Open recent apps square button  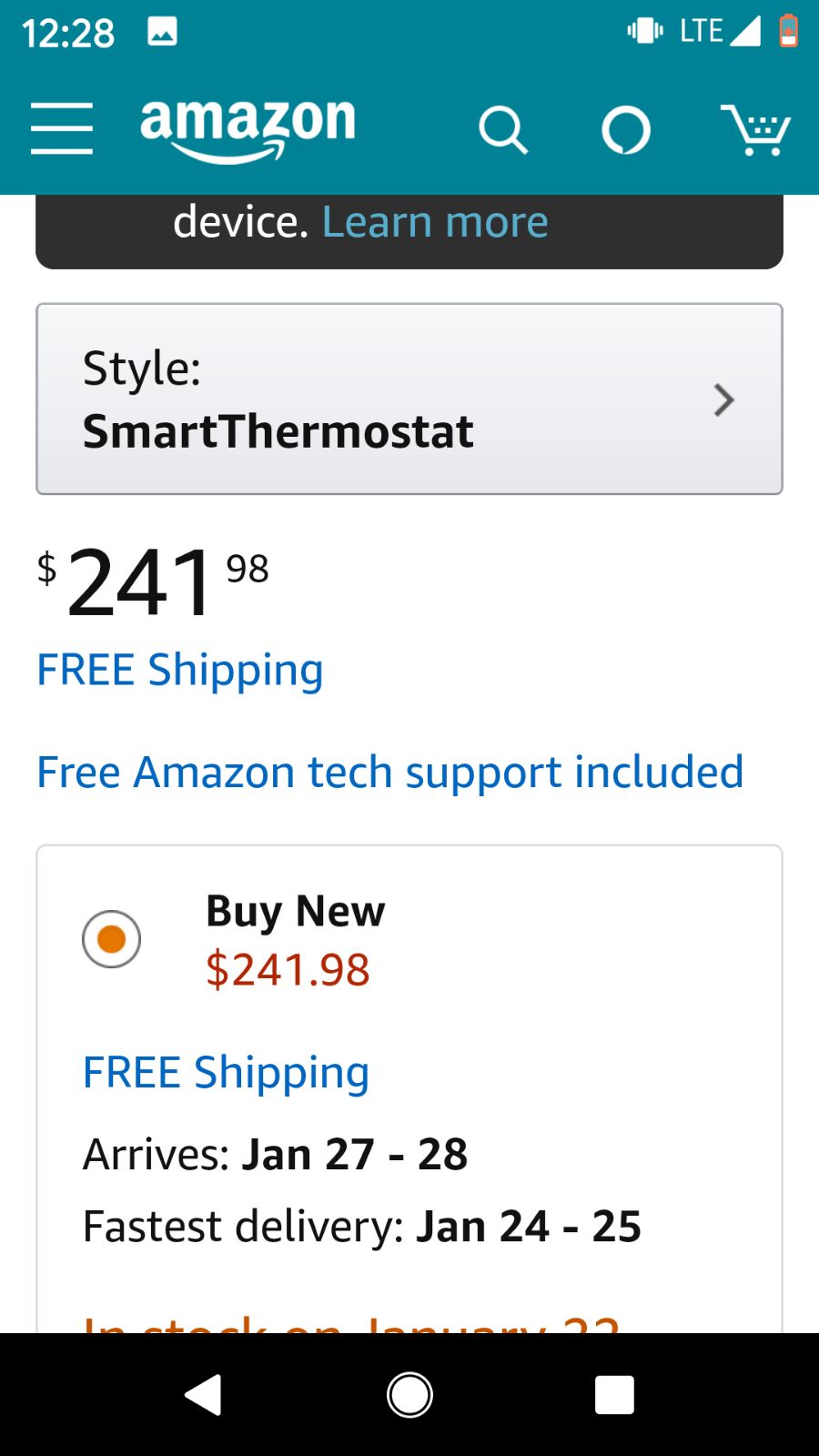click(x=614, y=1394)
